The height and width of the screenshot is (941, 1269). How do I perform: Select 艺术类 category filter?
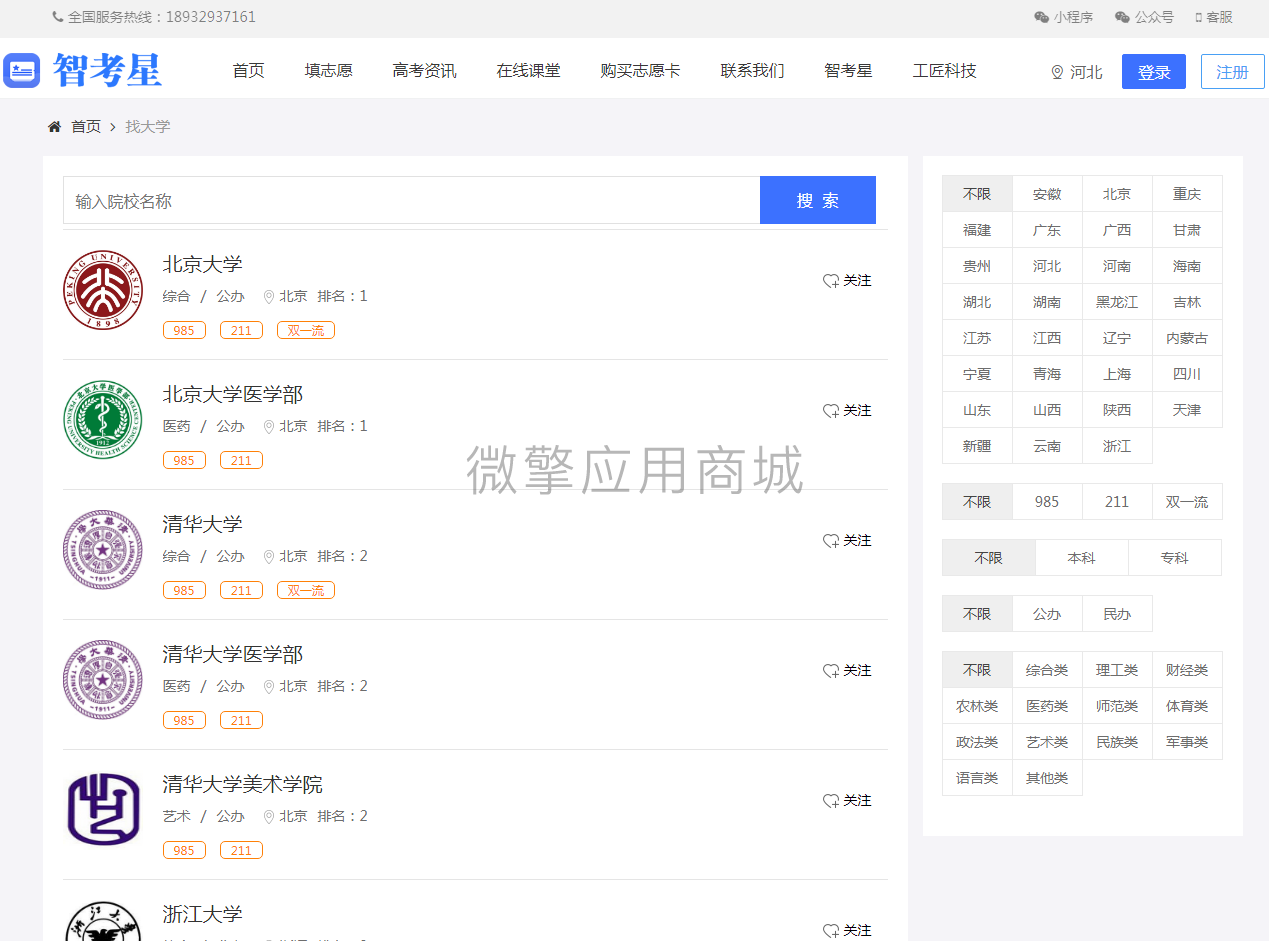point(1047,742)
